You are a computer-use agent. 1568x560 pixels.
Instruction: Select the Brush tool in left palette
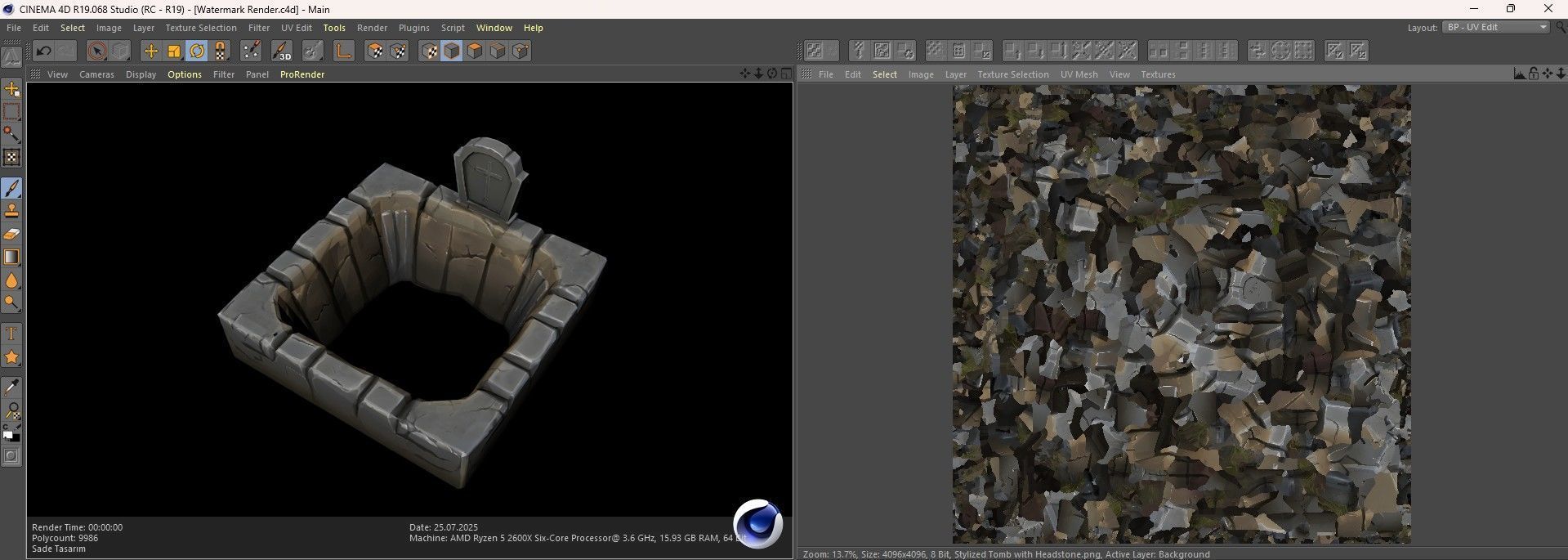(x=11, y=188)
